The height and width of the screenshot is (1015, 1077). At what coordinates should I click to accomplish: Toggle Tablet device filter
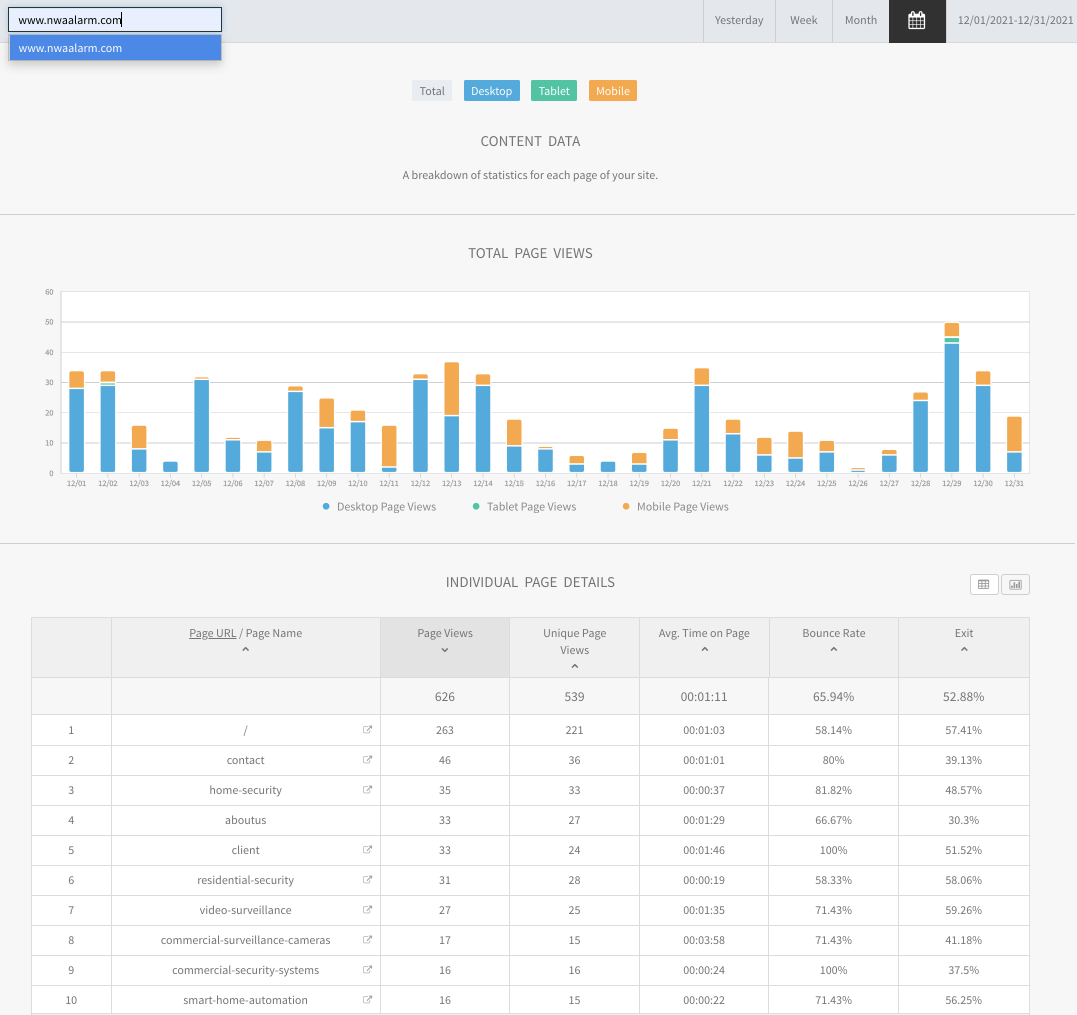tap(554, 91)
